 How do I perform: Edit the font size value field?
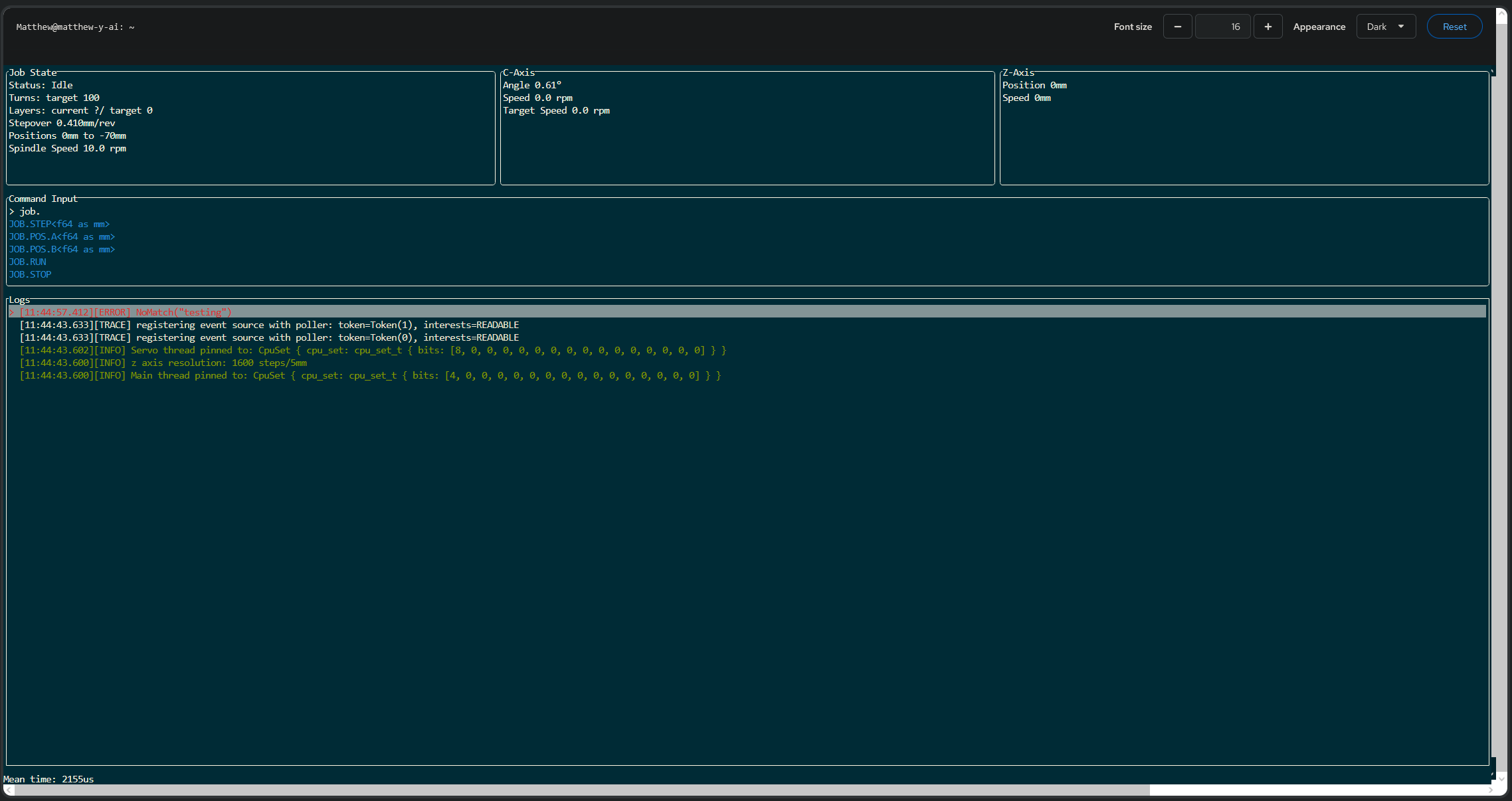click(1222, 27)
